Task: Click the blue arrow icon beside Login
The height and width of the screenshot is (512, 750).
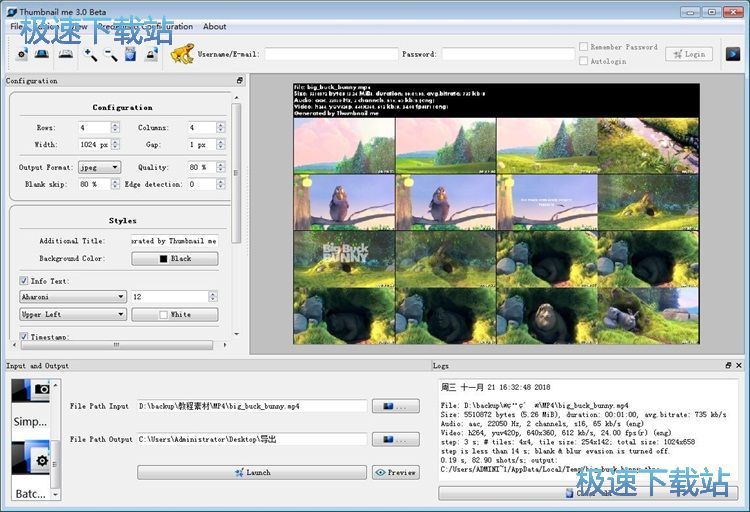Action: click(732, 54)
